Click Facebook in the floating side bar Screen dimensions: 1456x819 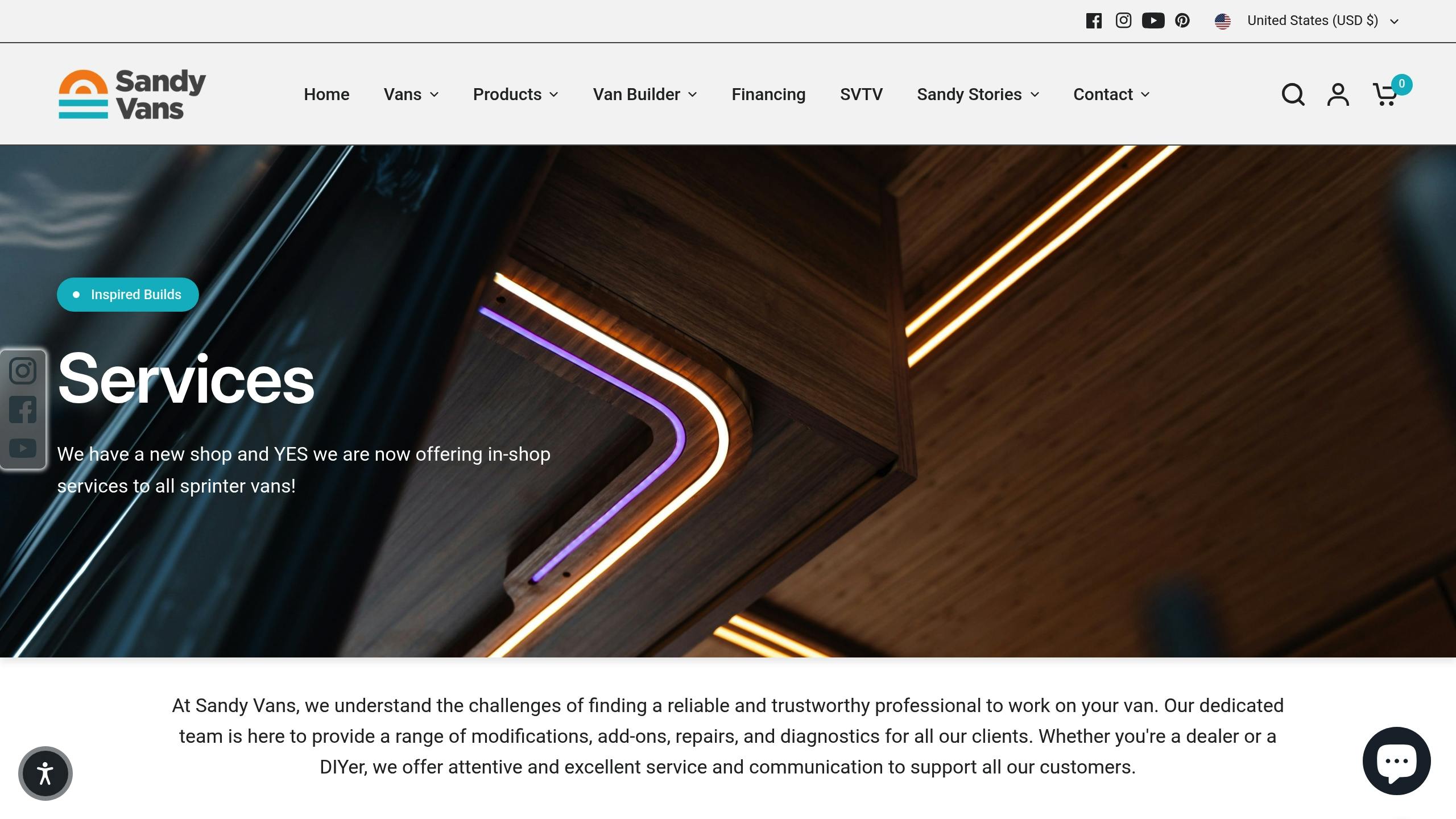click(x=23, y=409)
